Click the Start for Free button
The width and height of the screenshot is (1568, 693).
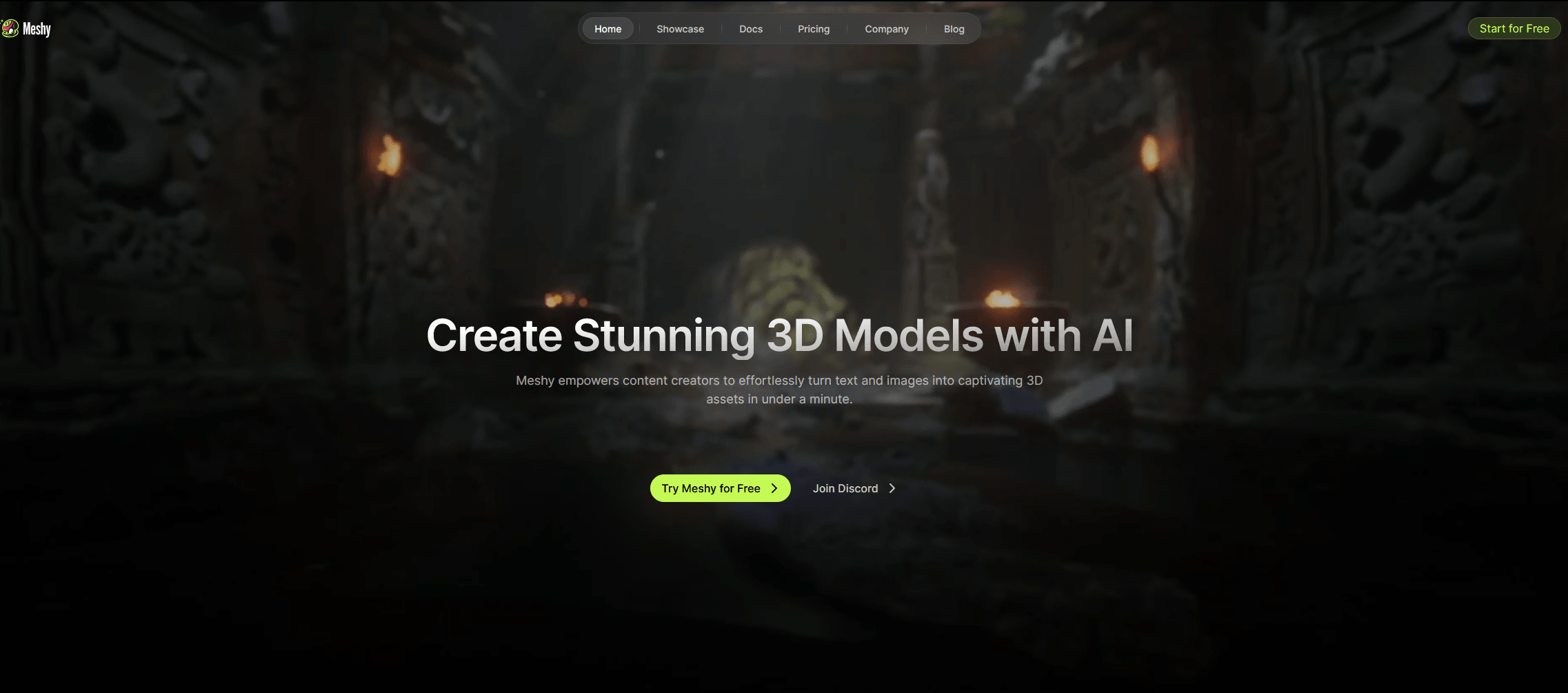point(1514,28)
